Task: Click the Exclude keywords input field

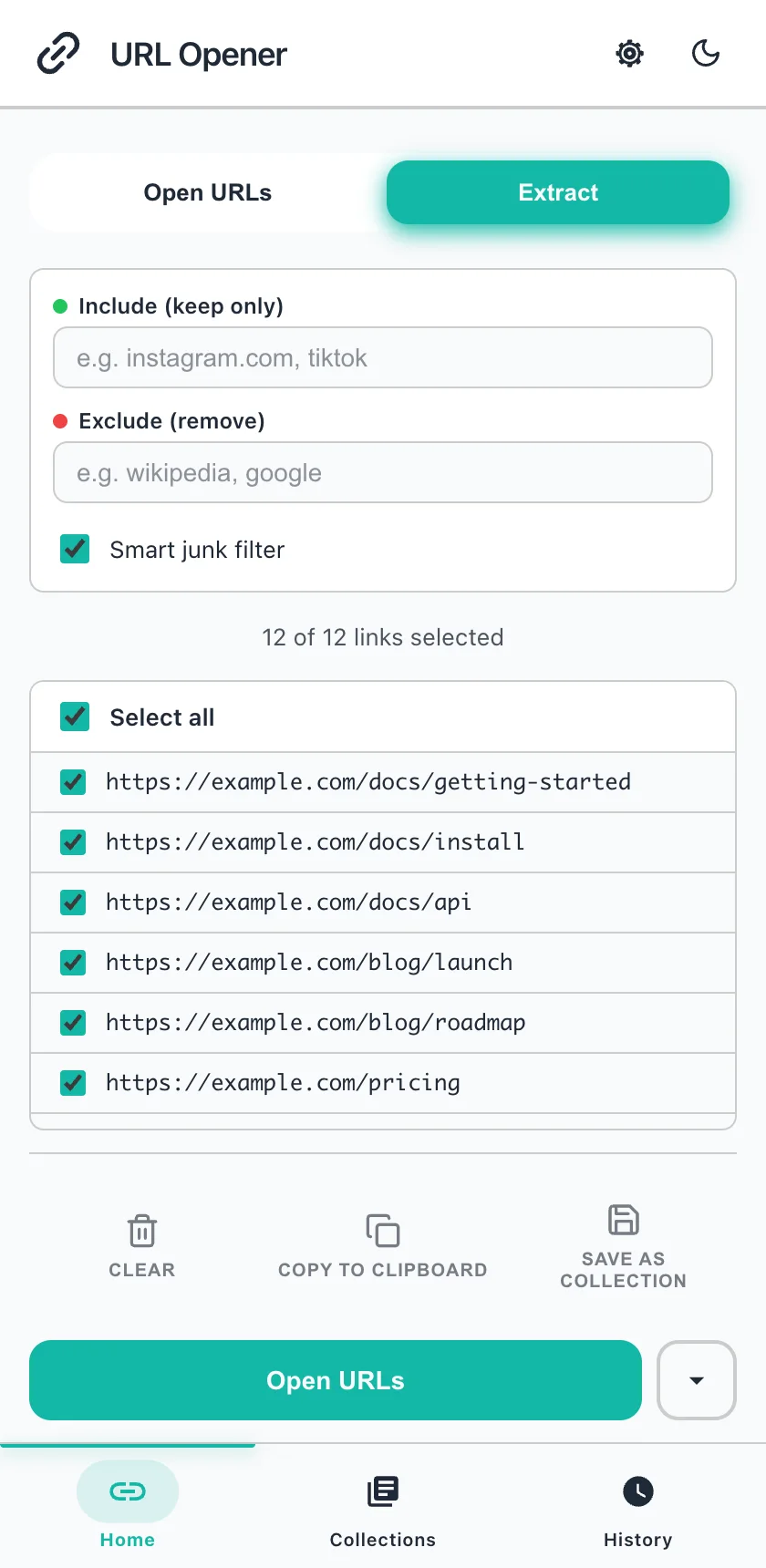Action: click(x=383, y=472)
